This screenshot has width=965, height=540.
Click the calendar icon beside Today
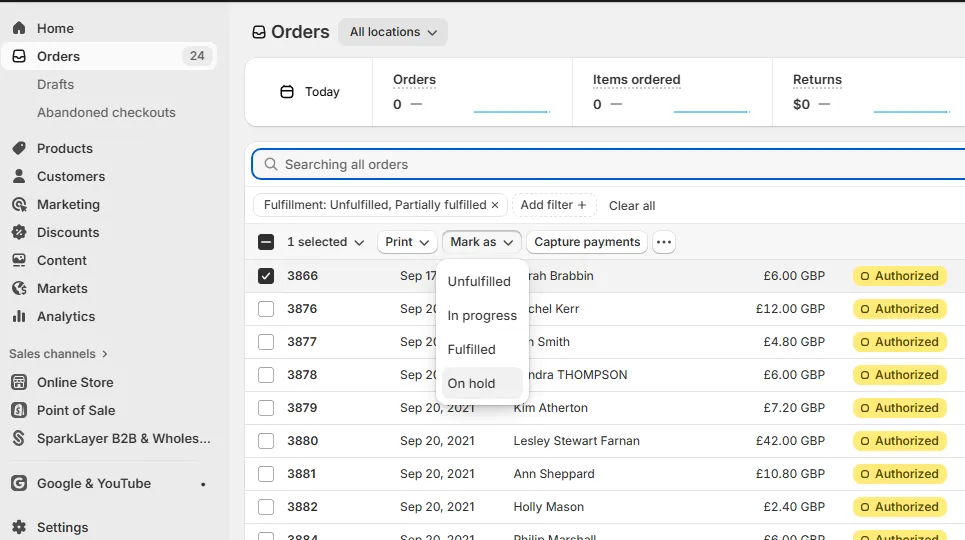[x=287, y=92]
